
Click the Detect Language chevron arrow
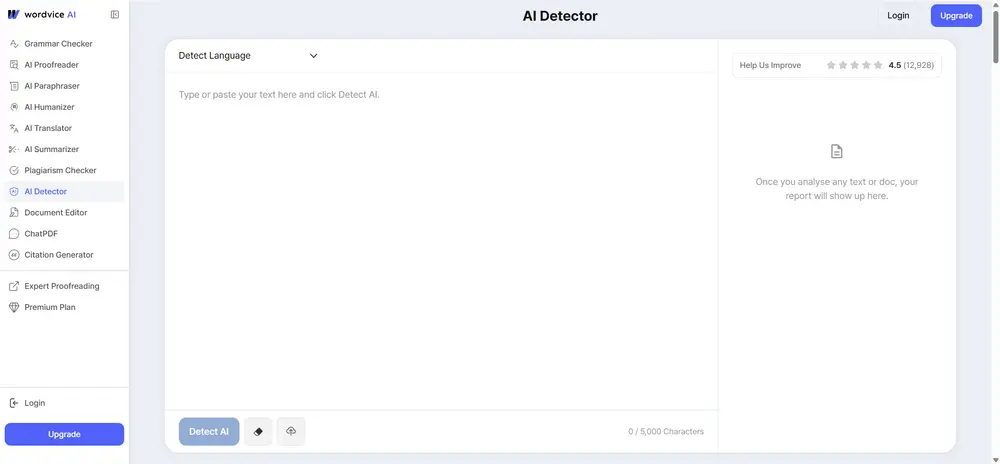click(x=314, y=55)
